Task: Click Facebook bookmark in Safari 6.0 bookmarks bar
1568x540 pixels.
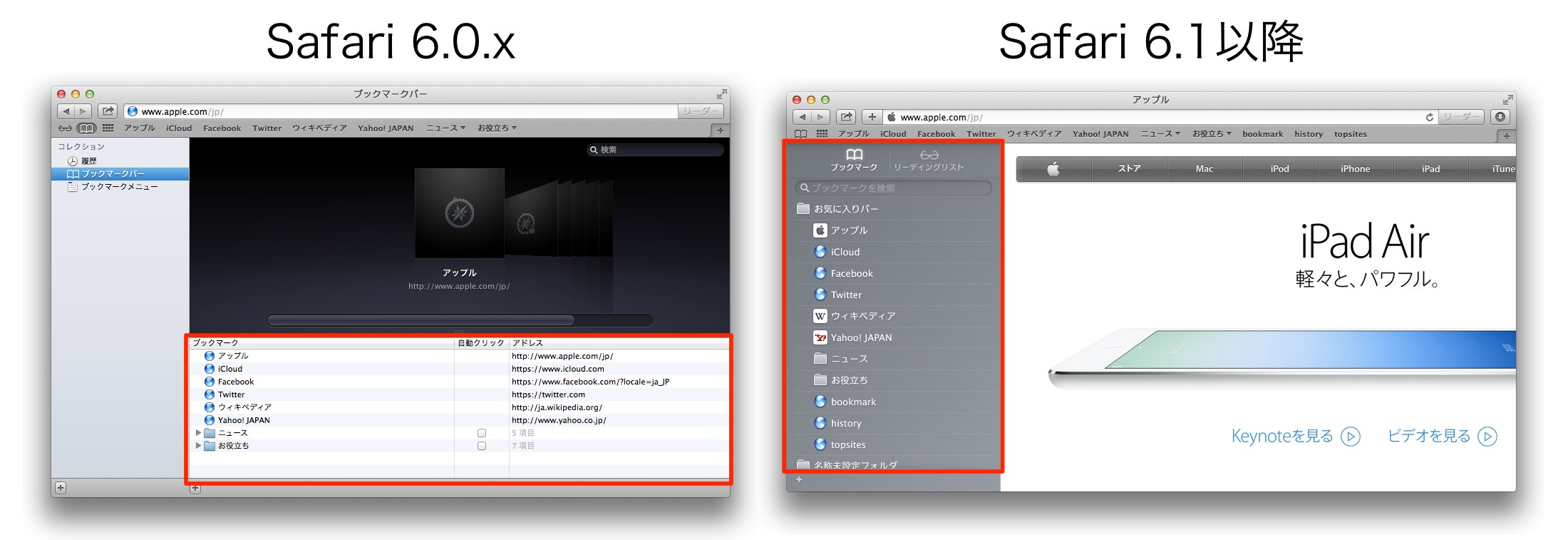Action: point(222,128)
